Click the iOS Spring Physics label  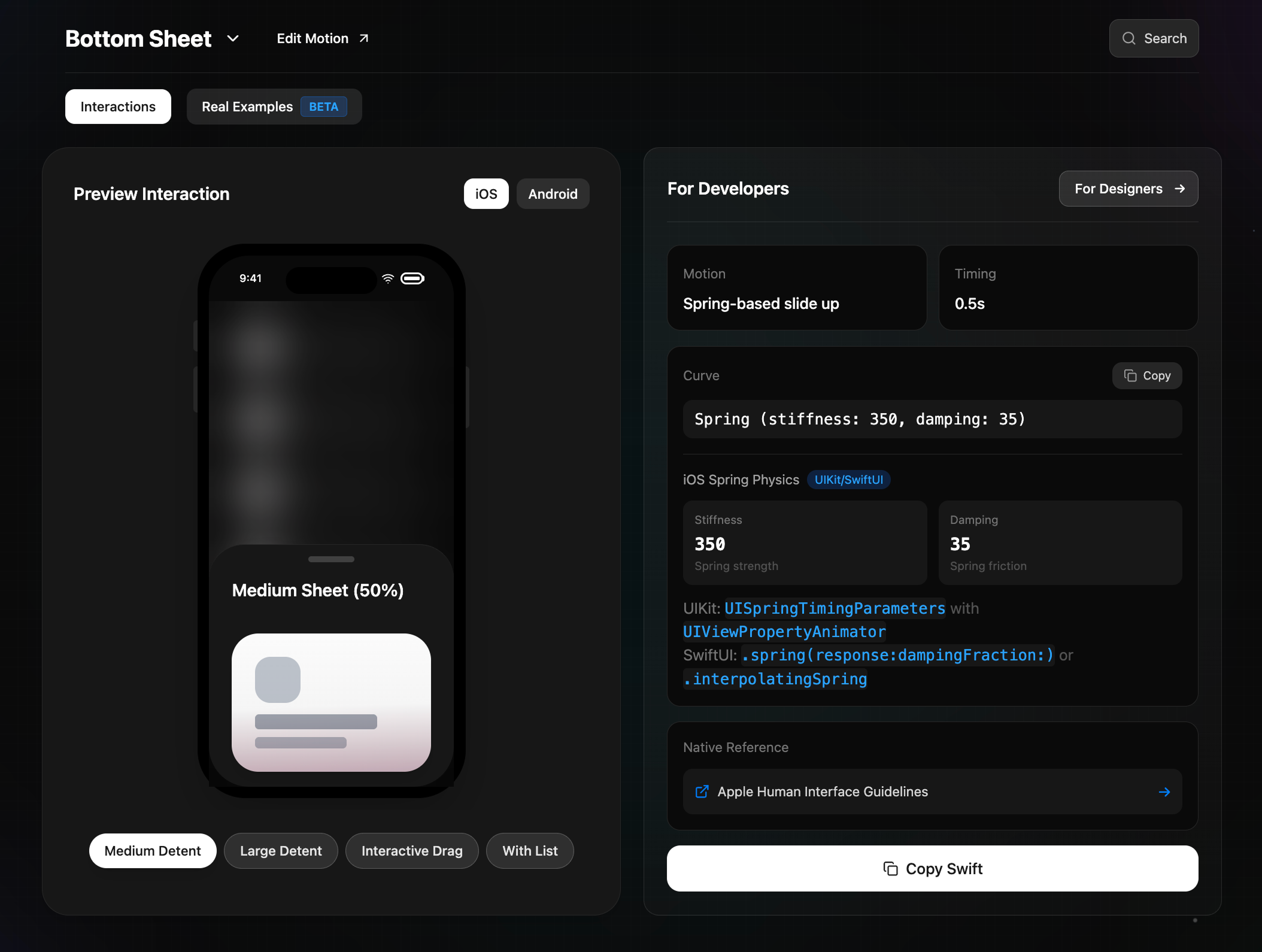(x=741, y=480)
